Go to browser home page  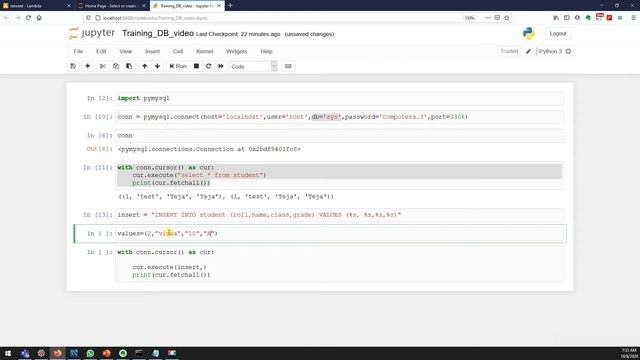(39, 18)
